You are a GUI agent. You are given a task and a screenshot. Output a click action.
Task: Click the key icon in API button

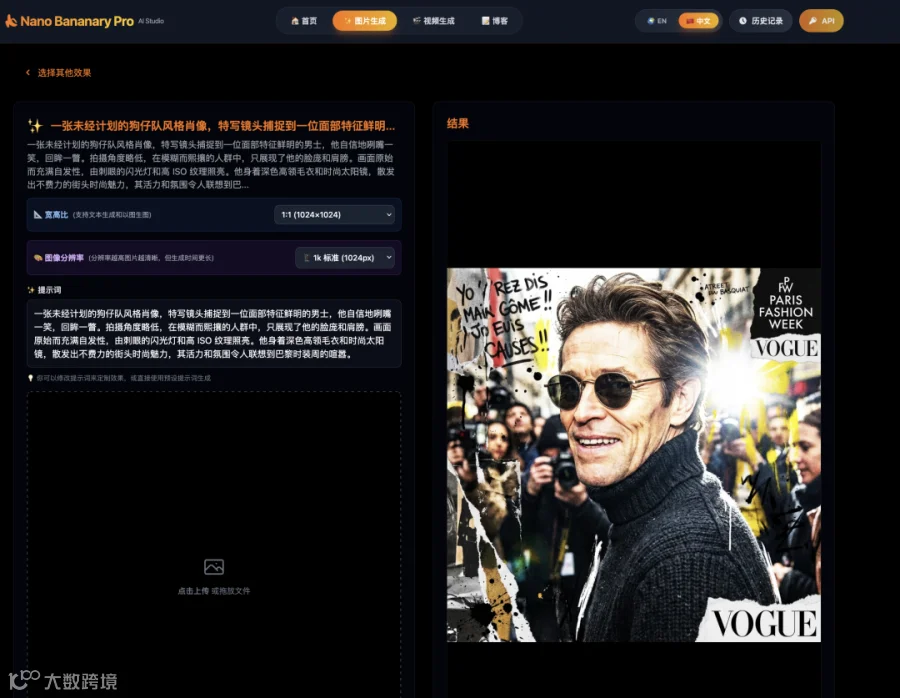pos(813,21)
